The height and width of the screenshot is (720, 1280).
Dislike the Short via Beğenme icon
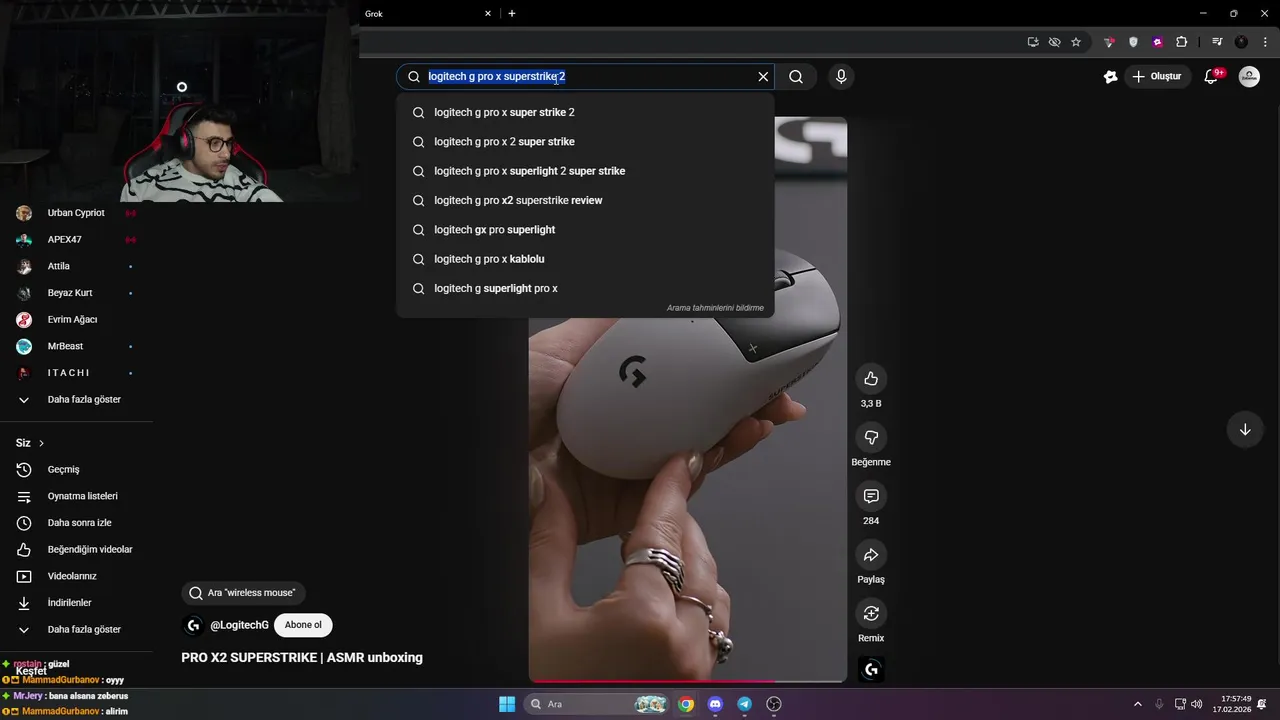coord(871,437)
